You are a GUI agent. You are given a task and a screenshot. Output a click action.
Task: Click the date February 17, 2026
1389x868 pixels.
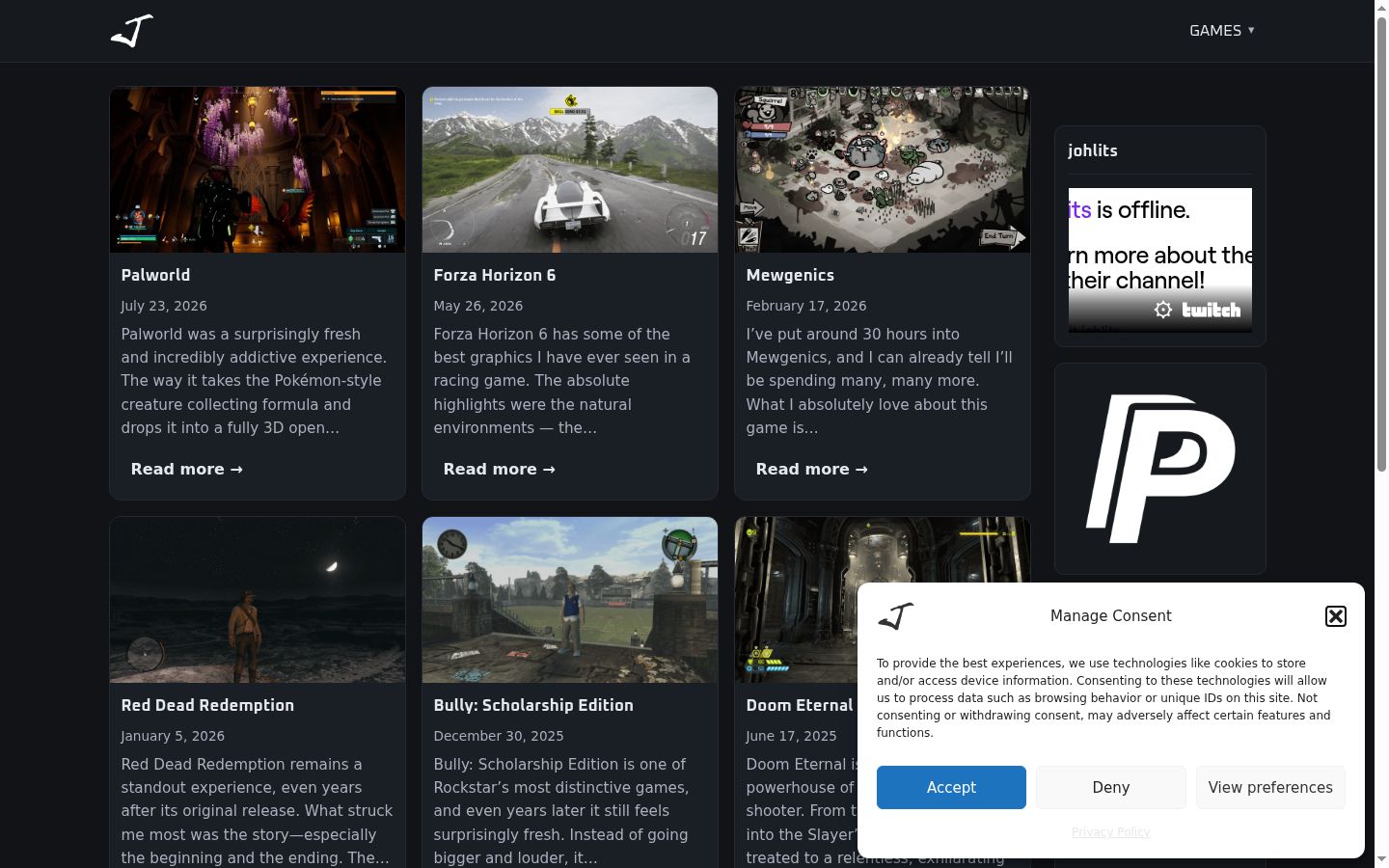pos(806,306)
